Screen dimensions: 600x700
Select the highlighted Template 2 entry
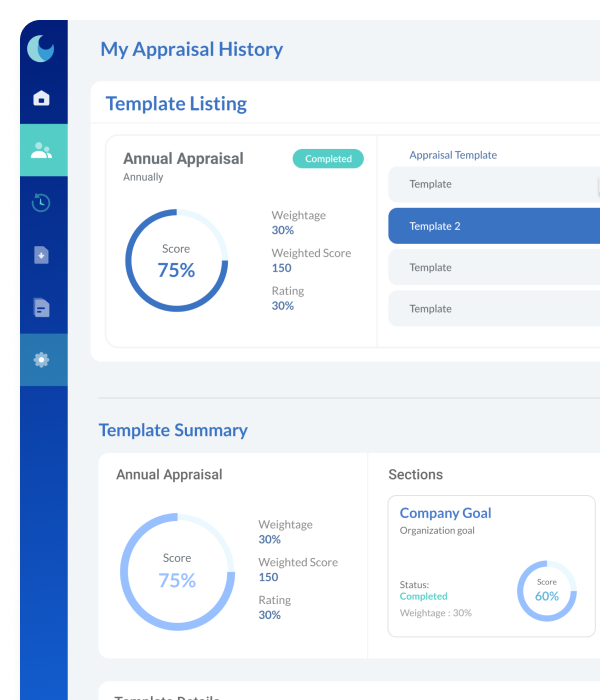pos(494,226)
